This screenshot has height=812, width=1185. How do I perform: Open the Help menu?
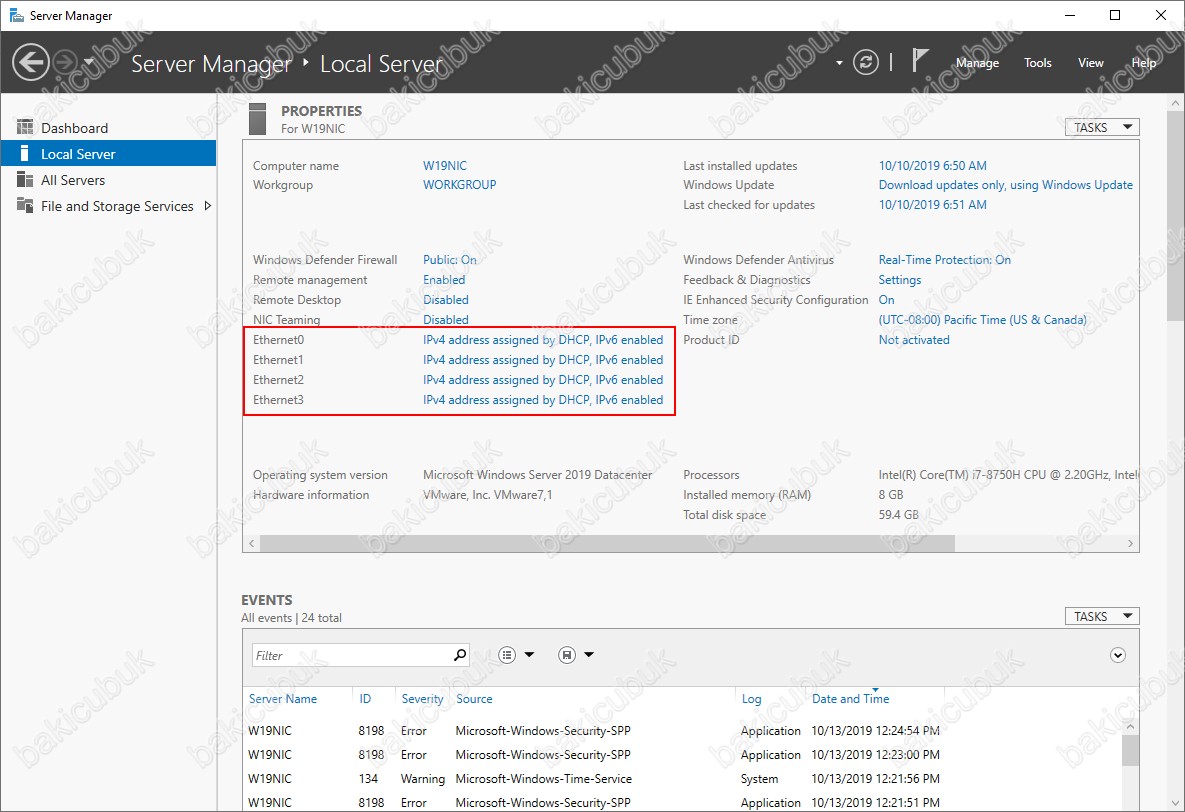tap(1143, 63)
